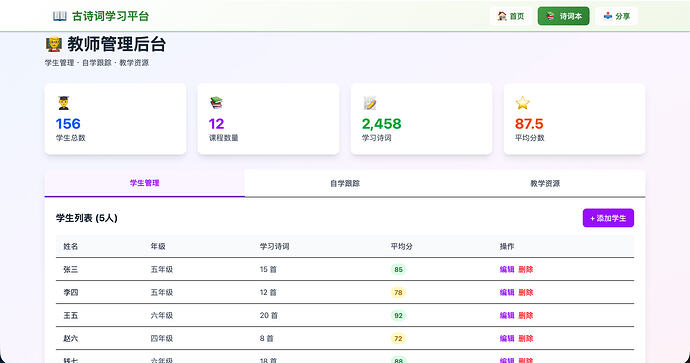The width and height of the screenshot is (690, 363).
Task: Edit 赵六's record via 编辑
Action: tap(507, 338)
